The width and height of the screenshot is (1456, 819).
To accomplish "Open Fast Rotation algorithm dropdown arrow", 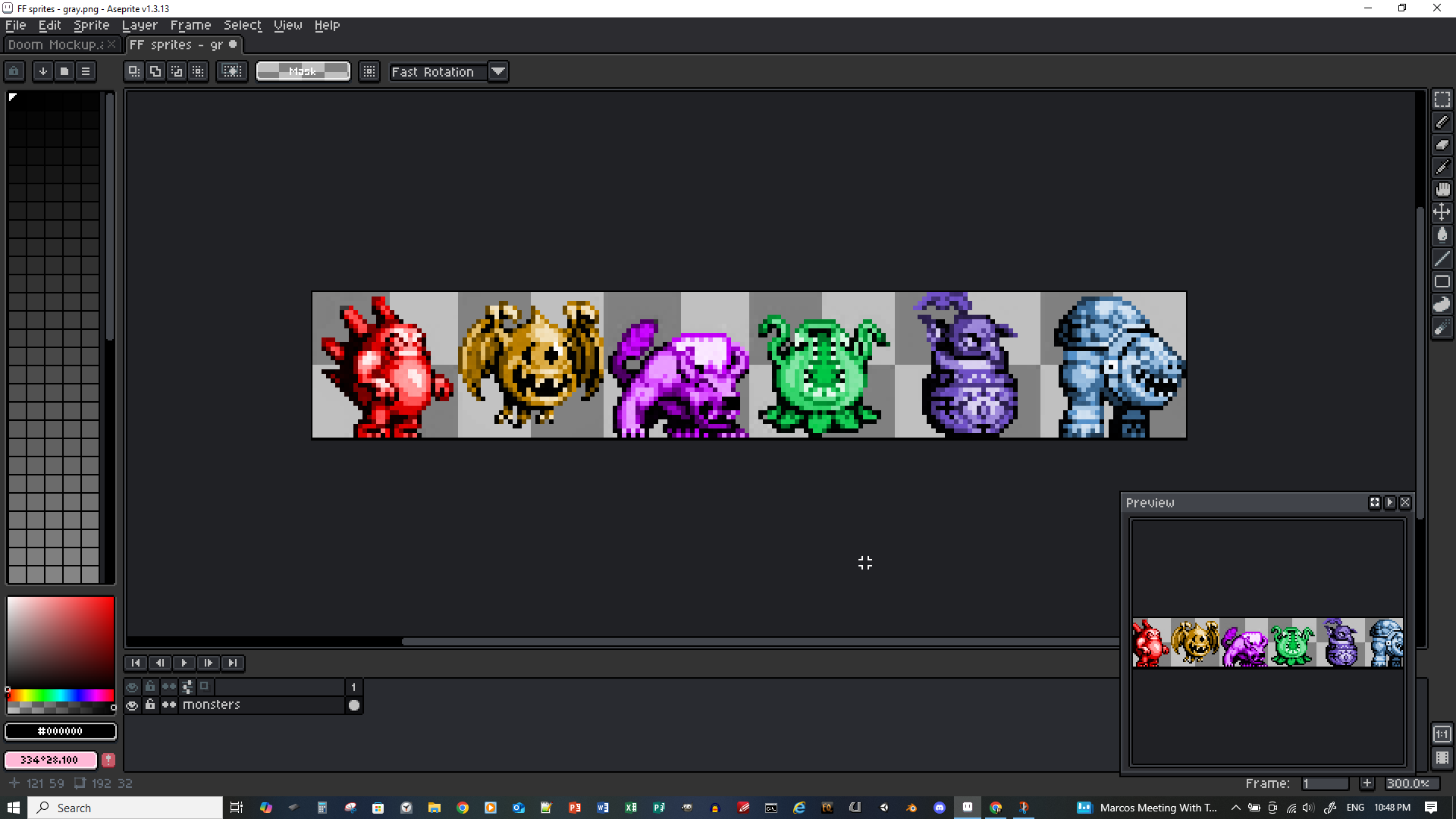I will (498, 71).
